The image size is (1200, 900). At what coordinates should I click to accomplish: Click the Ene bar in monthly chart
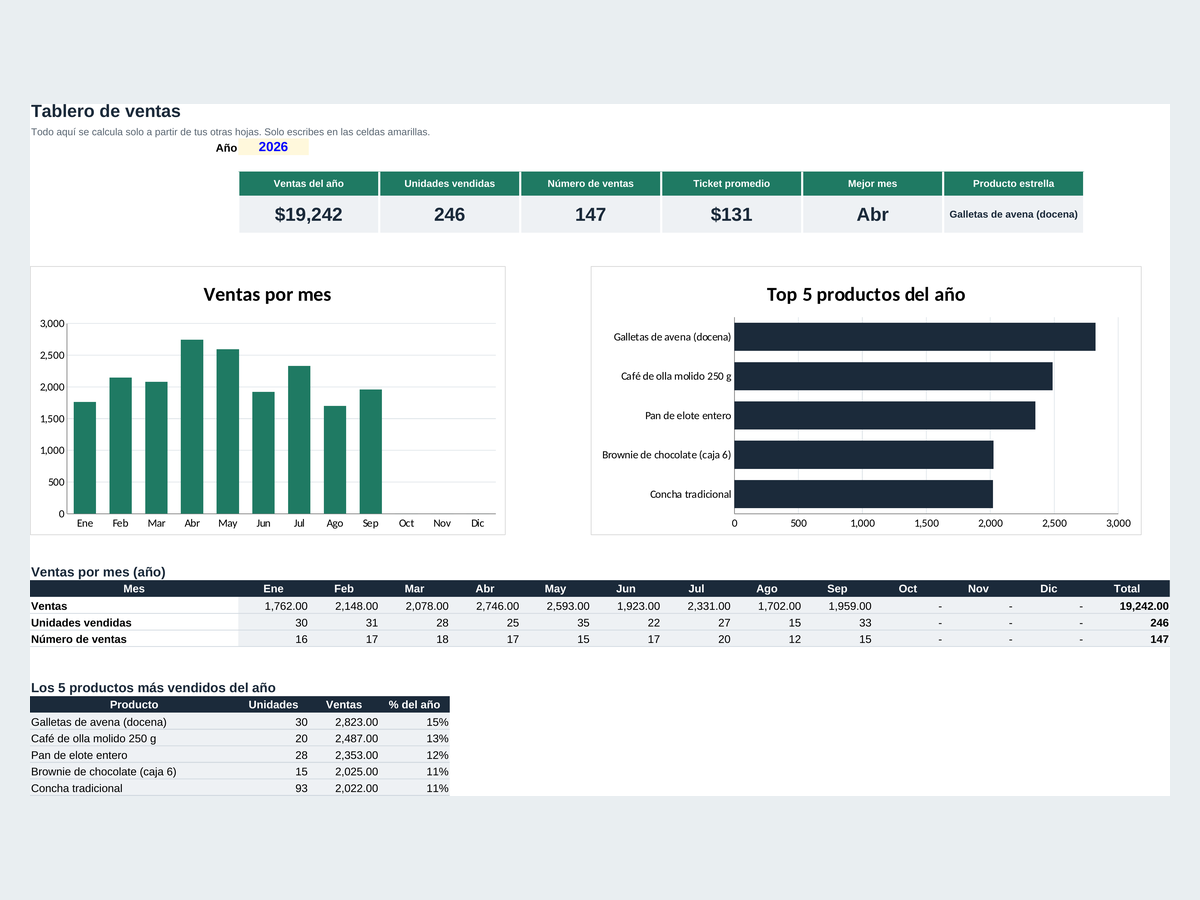click(x=85, y=458)
